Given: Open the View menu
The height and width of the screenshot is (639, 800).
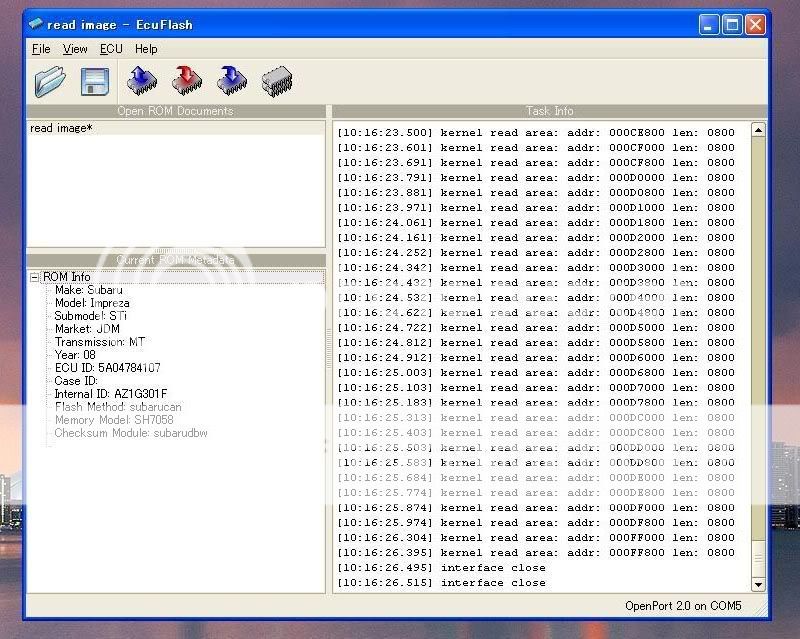Looking at the screenshot, I should pyautogui.click(x=75, y=49).
